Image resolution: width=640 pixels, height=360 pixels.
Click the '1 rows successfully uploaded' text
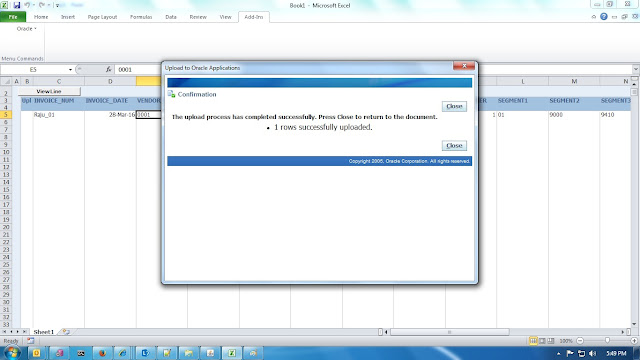point(323,127)
